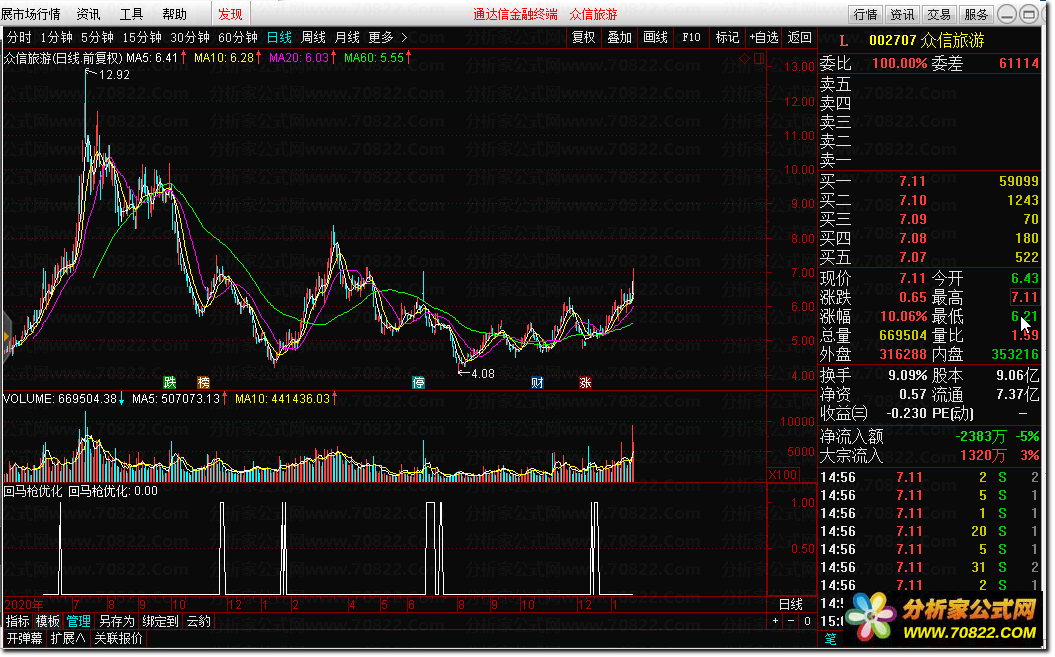Select the 月线 monthly period
This screenshot has width=1055, height=657.
pos(347,38)
